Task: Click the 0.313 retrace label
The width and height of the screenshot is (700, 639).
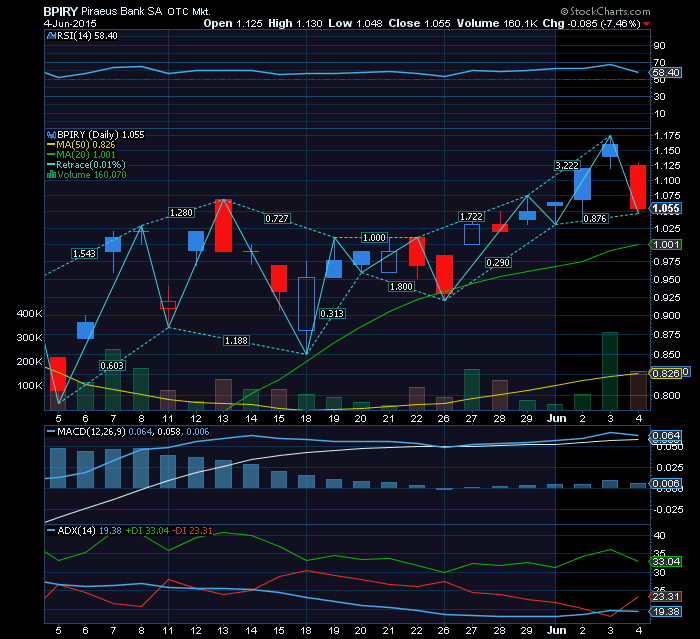Action: tap(332, 314)
